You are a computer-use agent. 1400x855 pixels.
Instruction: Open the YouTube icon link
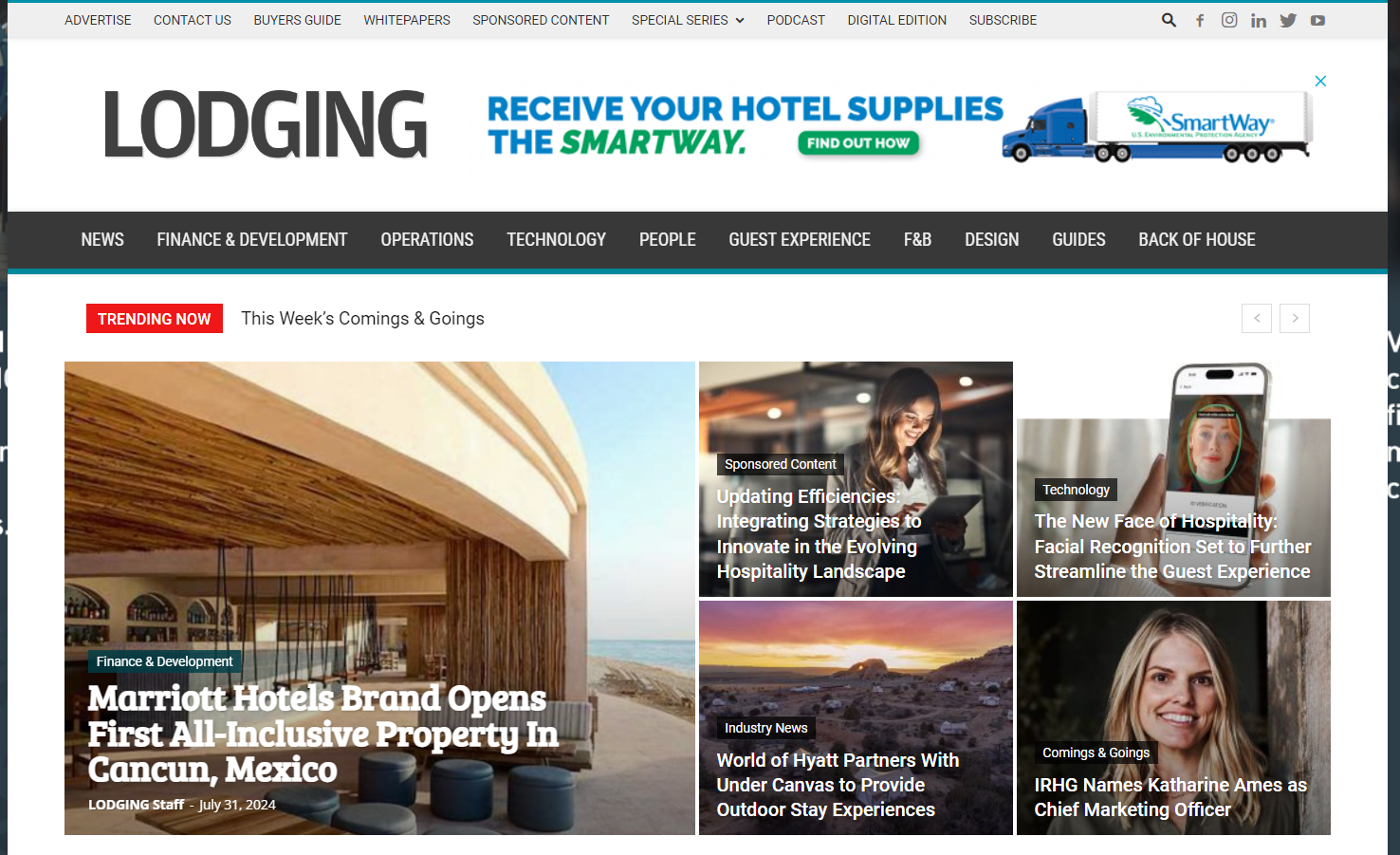coord(1317,20)
